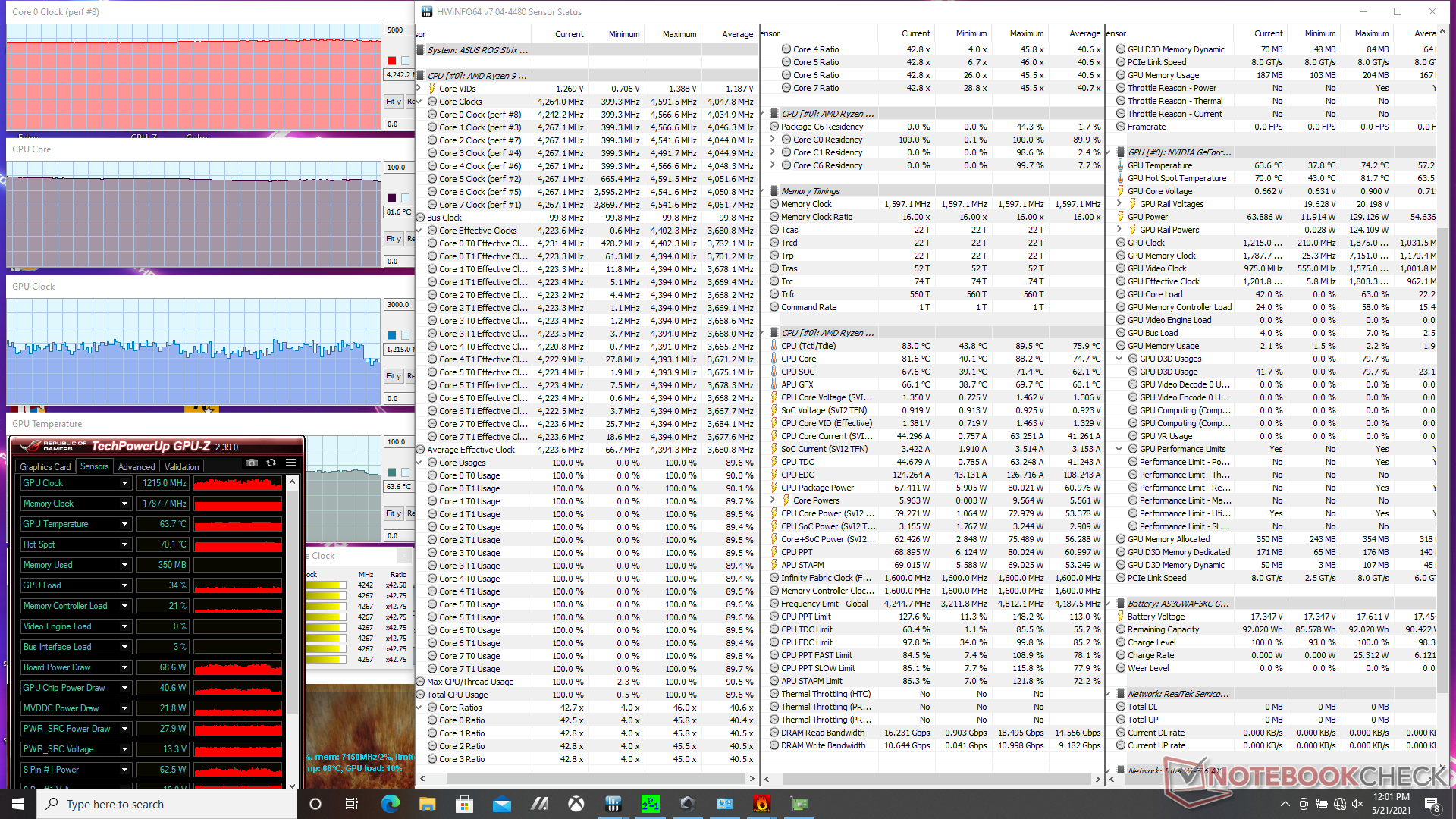This screenshot has width=1456, height=819.
Task: Open the Xbox app on the taskbar
Action: (576, 804)
